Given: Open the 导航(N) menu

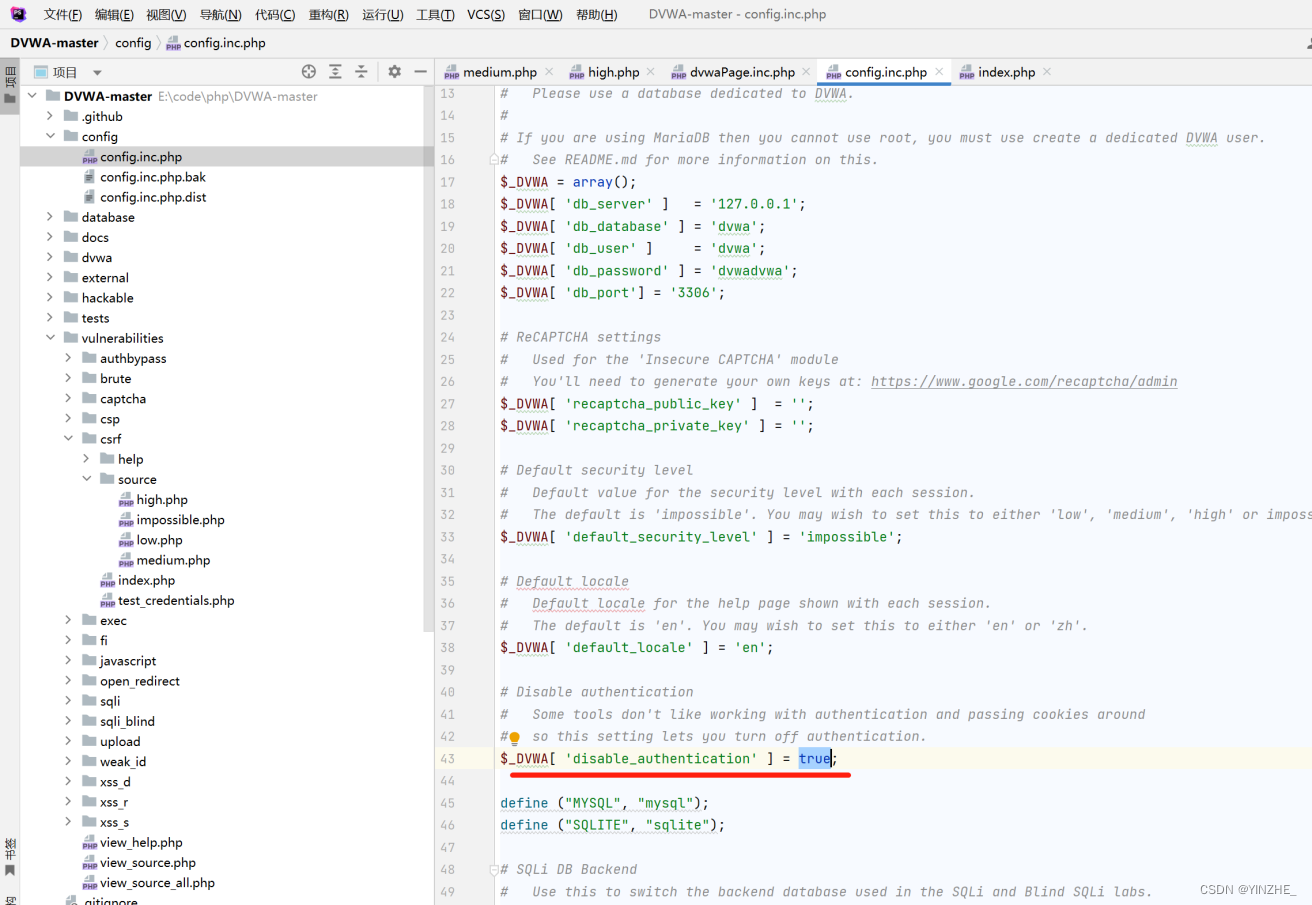Looking at the screenshot, I should click(220, 15).
